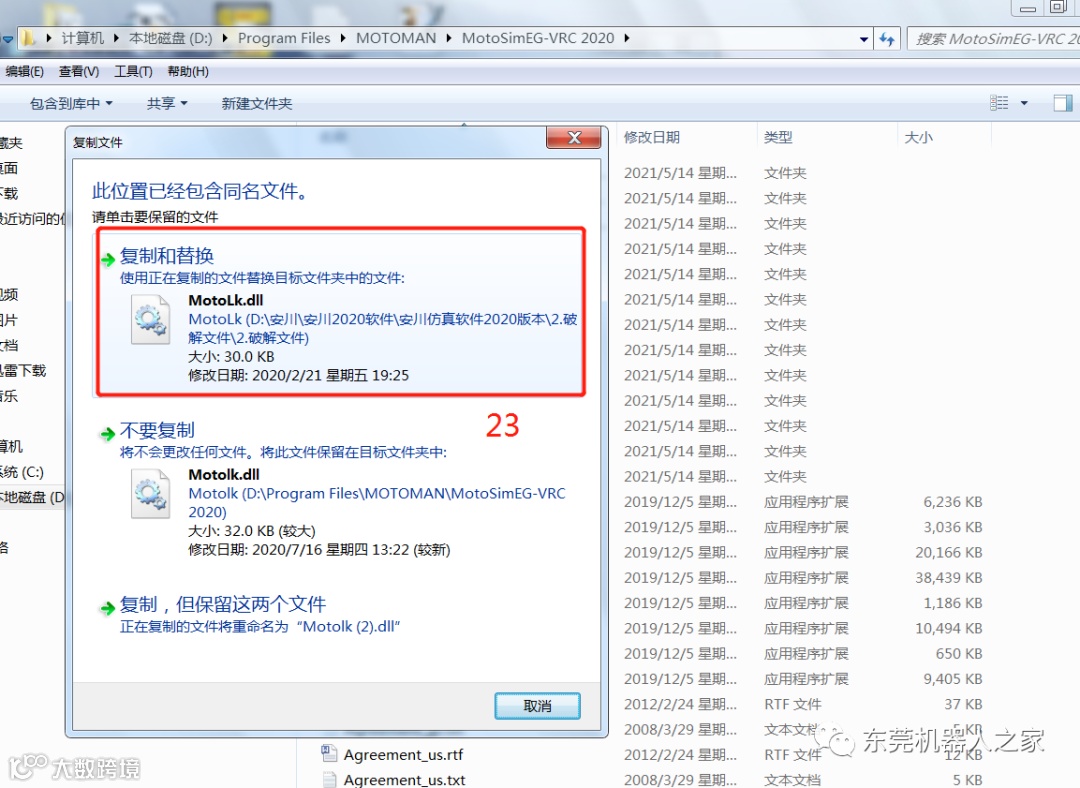Click keep both files (复制，但保留这两个文件) link

(x=222, y=605)
